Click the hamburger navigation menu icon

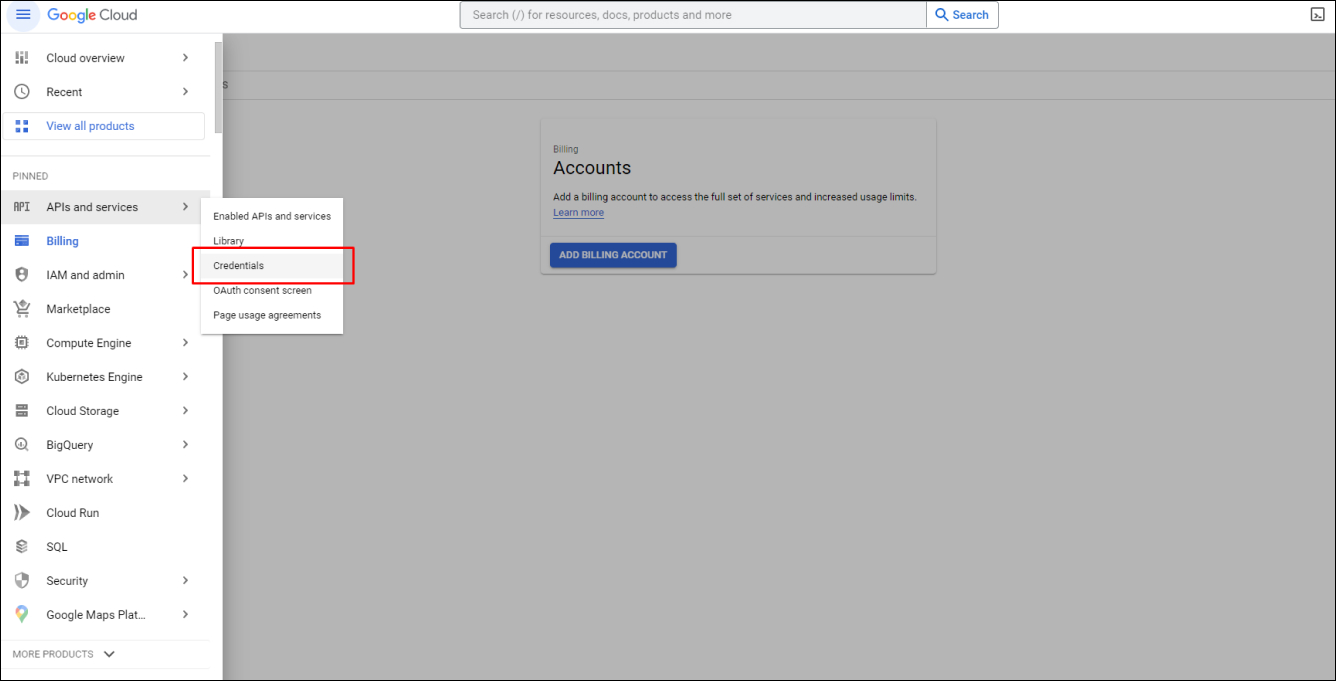click(x=23, y=15)
